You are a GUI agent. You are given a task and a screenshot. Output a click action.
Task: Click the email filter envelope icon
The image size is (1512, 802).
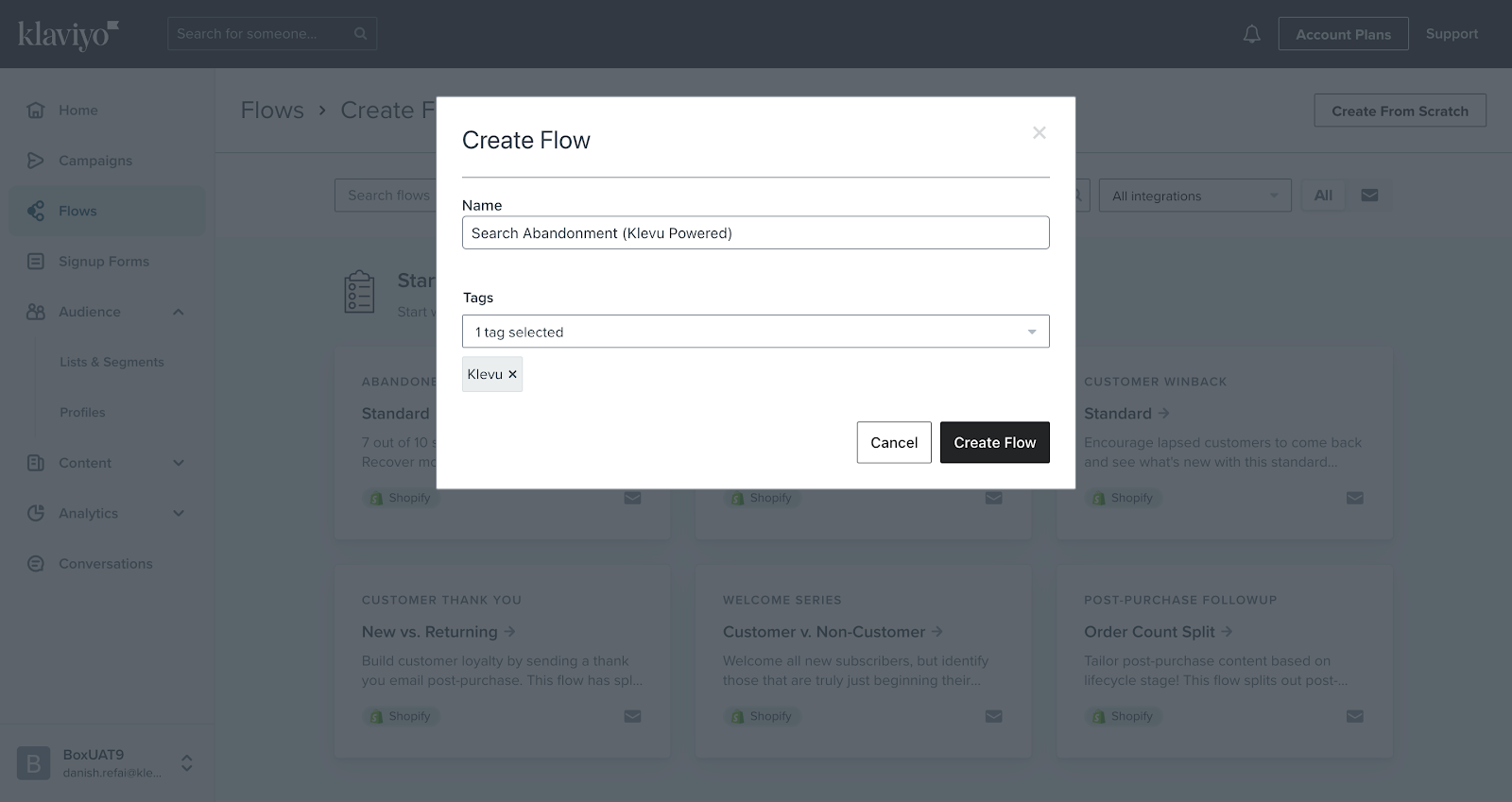click(x=1369, y=196)
